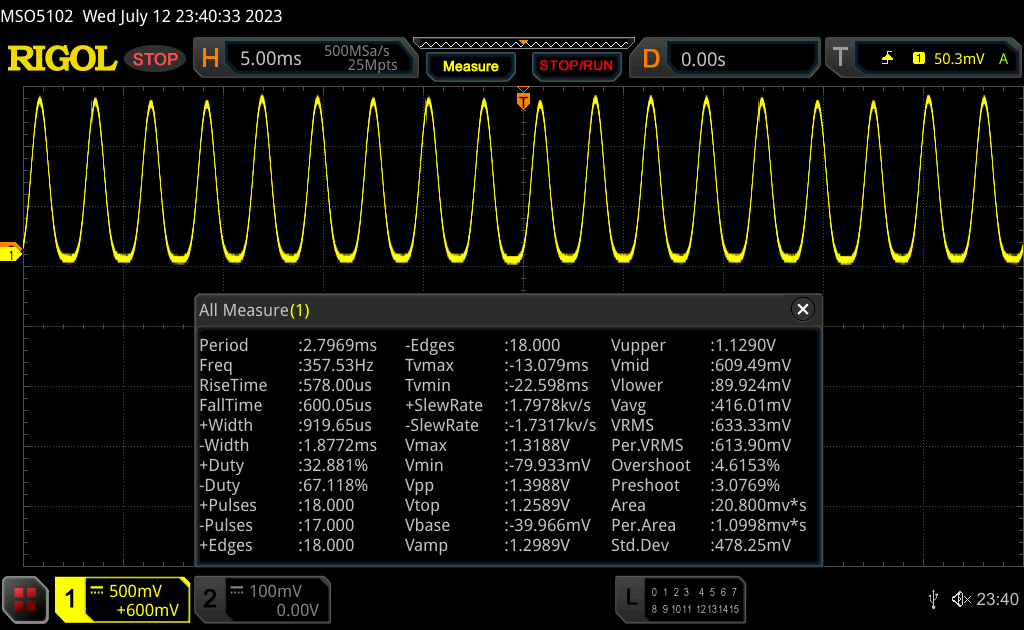Click the RIGOL logo
1024x630 pixels.
pos(62,59)
